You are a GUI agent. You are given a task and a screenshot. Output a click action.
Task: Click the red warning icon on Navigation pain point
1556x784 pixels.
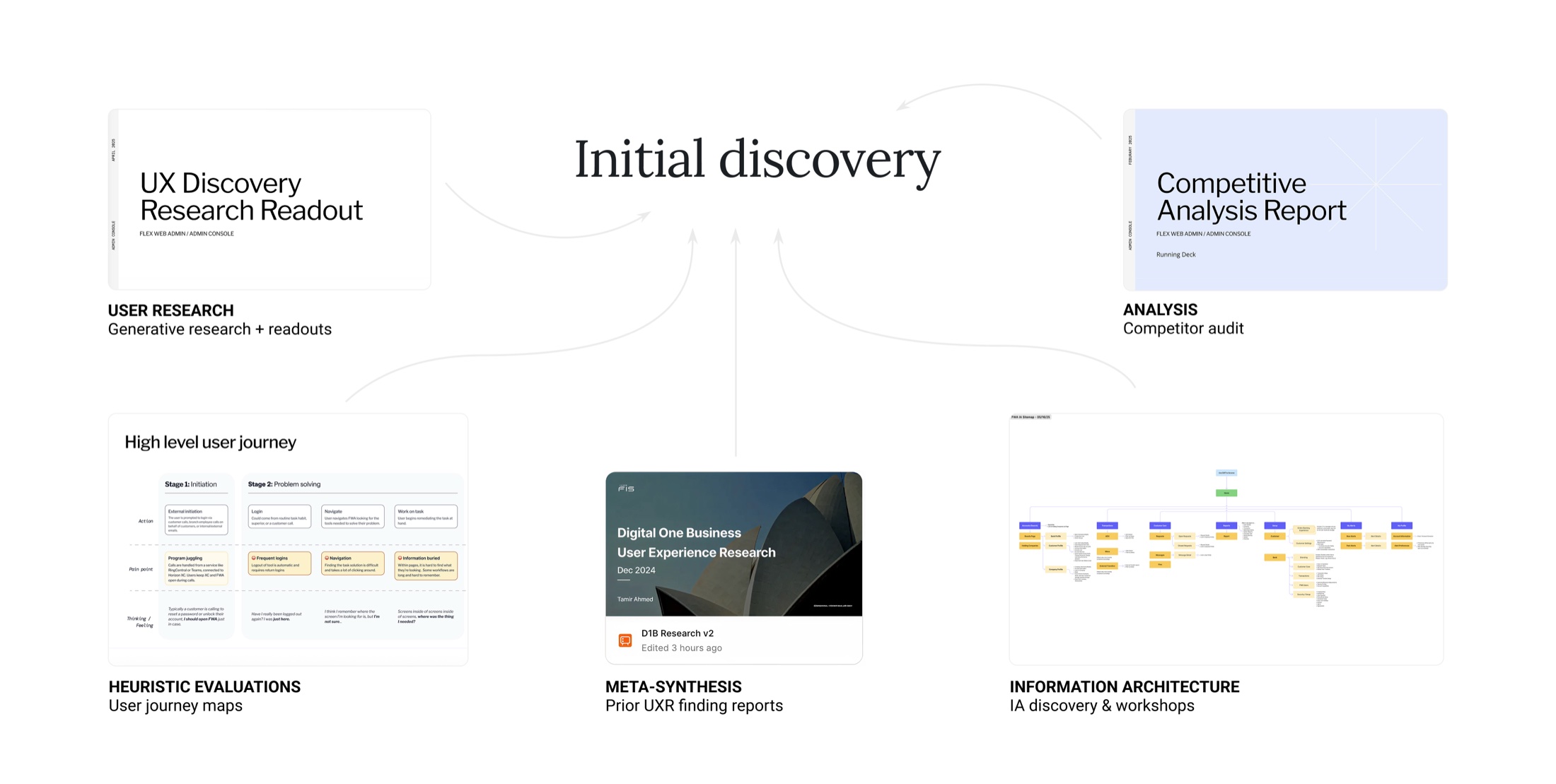click(327, 558)
